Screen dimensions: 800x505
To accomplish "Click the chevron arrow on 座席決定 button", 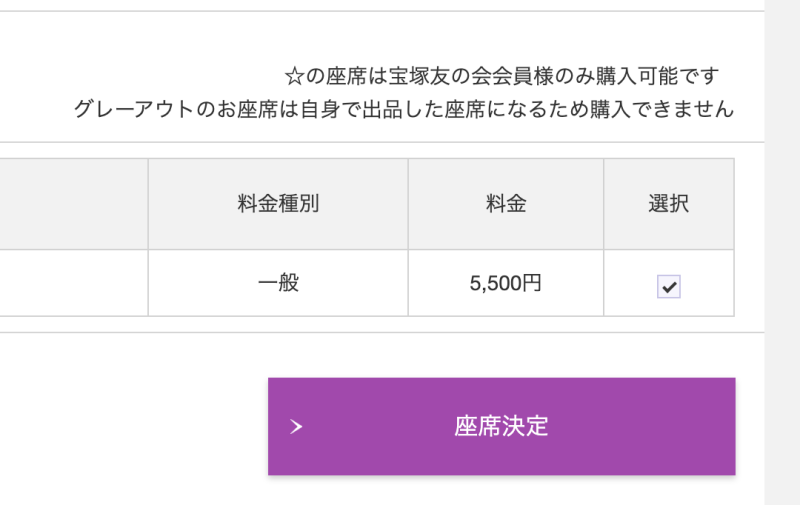I will tap(296, 426).
